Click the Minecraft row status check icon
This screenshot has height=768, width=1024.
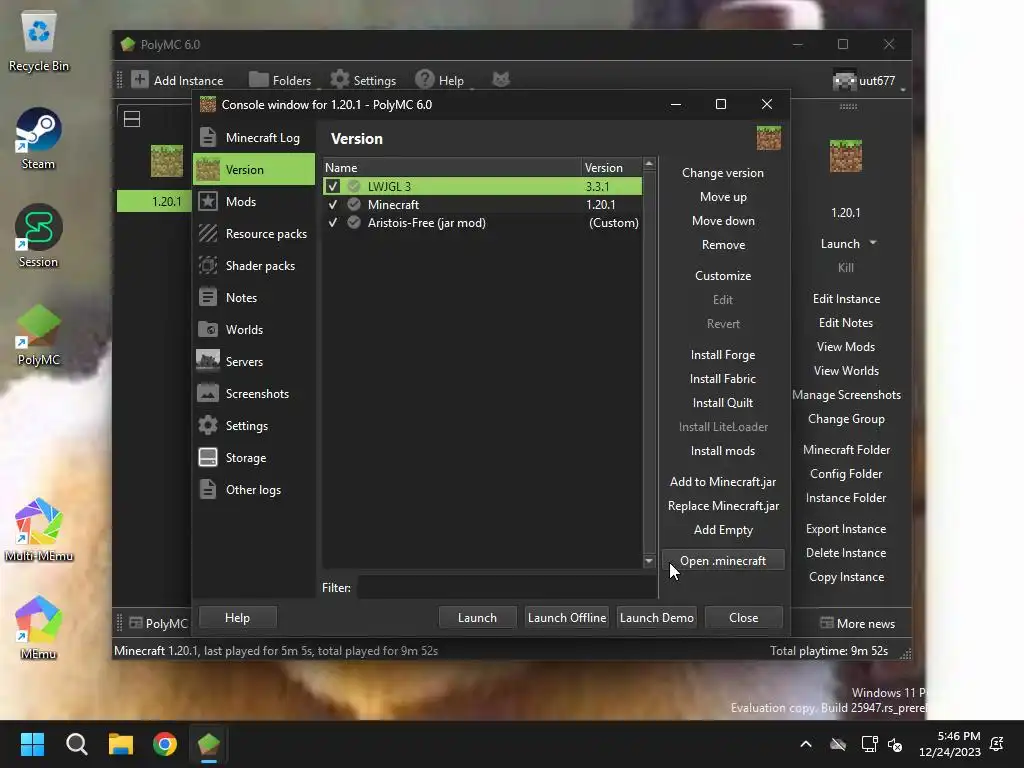[354, 204]
